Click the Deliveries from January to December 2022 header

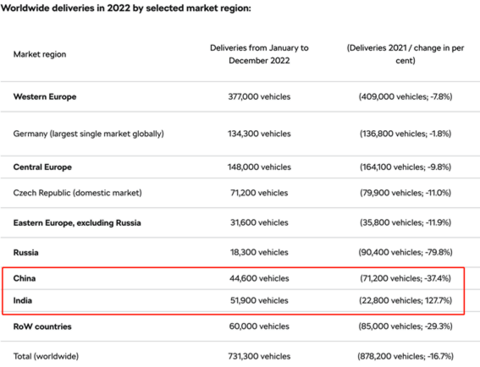(x=259, y=54)
